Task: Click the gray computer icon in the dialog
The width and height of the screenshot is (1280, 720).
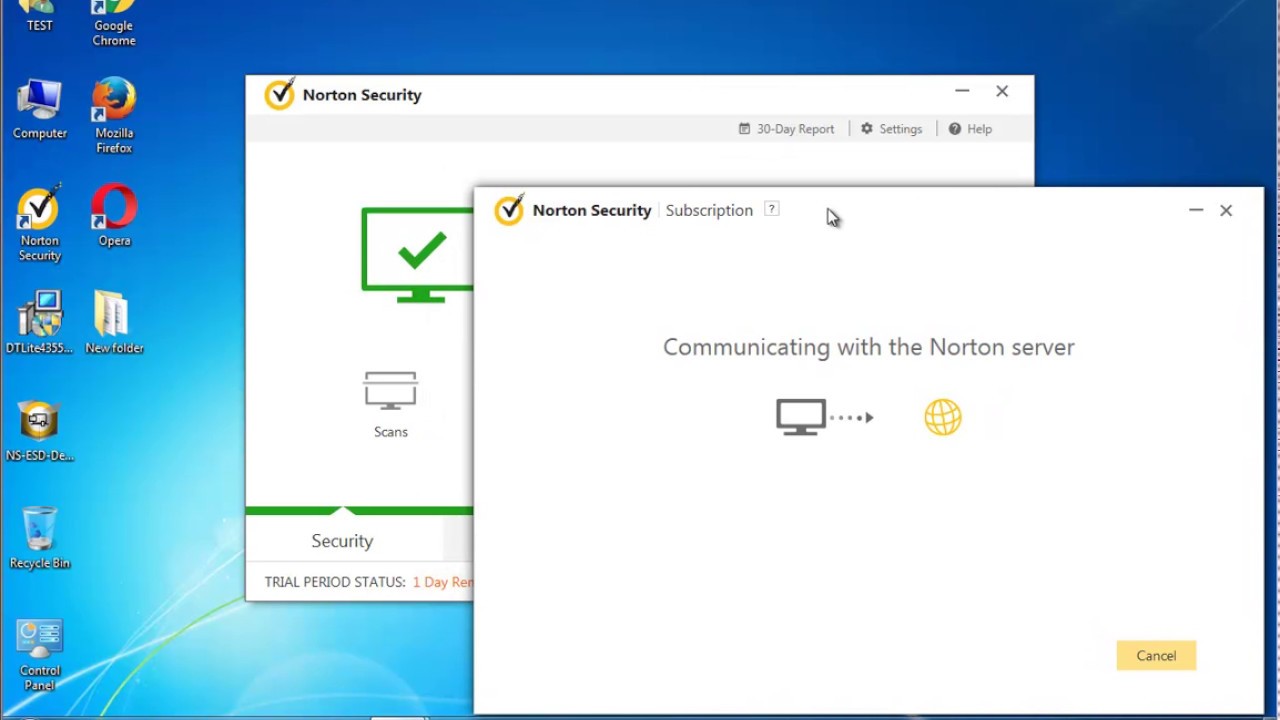Action: click(801, 417)
